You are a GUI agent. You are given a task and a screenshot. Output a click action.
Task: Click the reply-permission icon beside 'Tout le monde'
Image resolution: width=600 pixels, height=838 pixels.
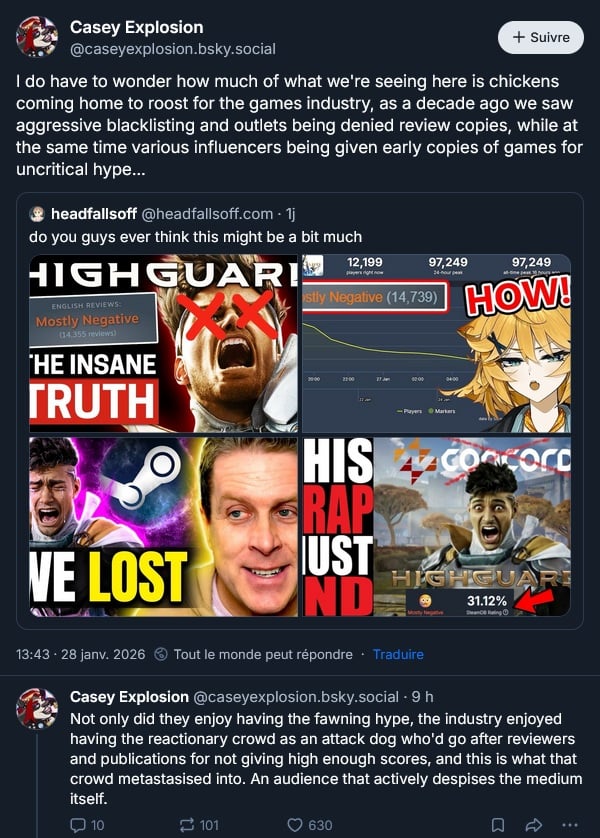pos(161,654)
